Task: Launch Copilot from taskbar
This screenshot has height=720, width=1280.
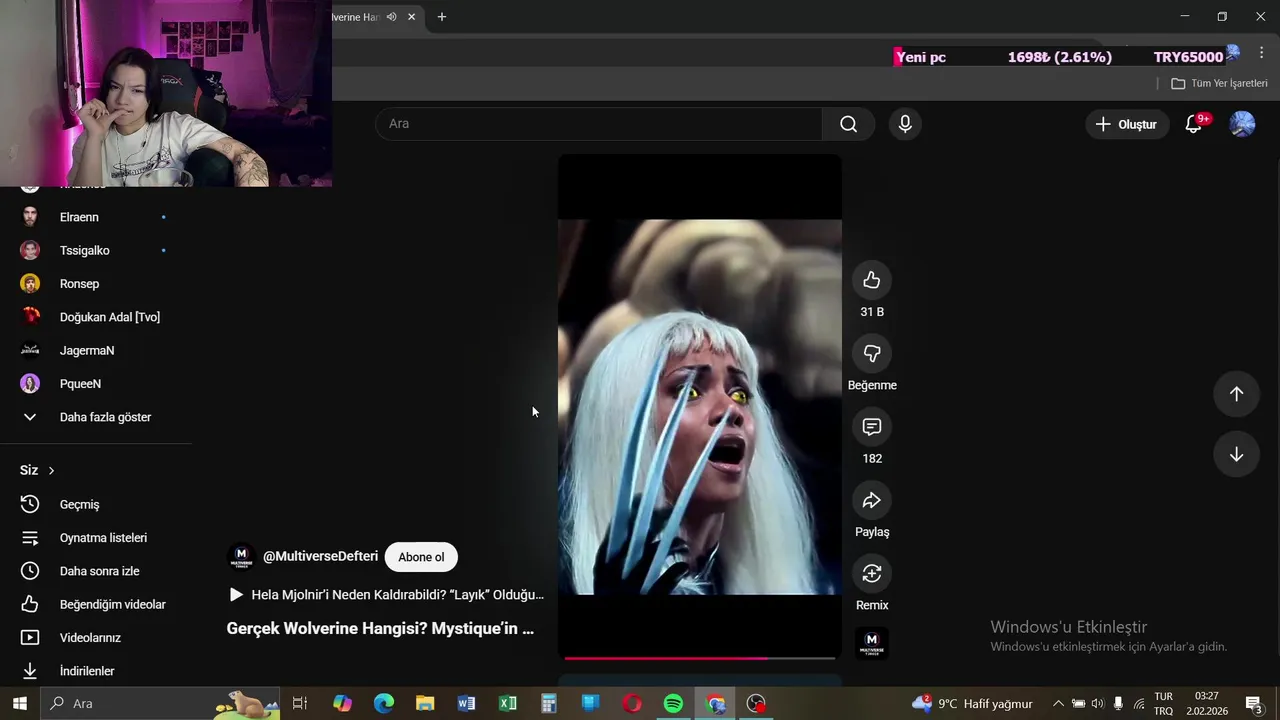Action: point(343,703)
